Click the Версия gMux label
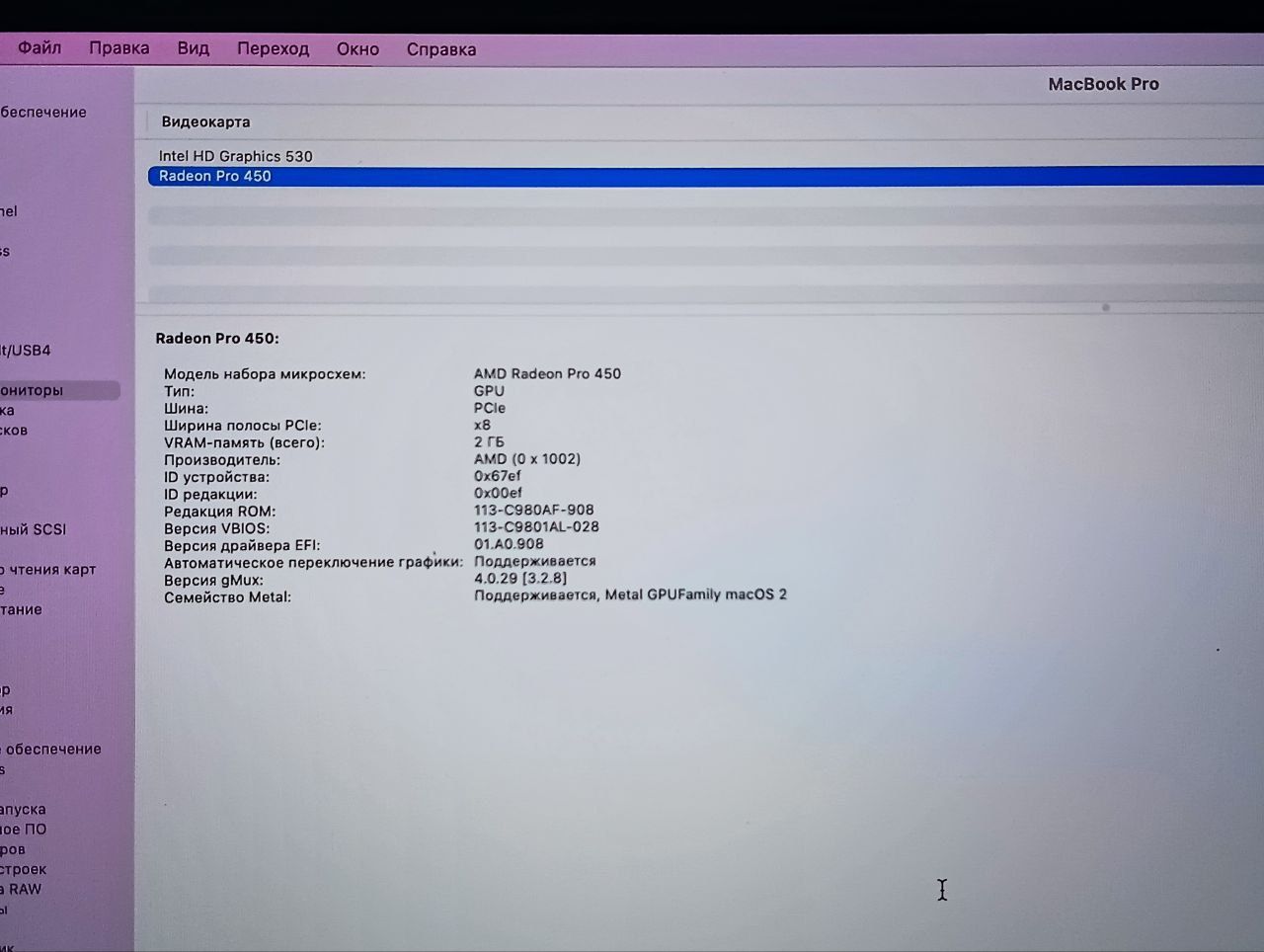This screenshot has height=952, width=1264. [x=213, y=580]
